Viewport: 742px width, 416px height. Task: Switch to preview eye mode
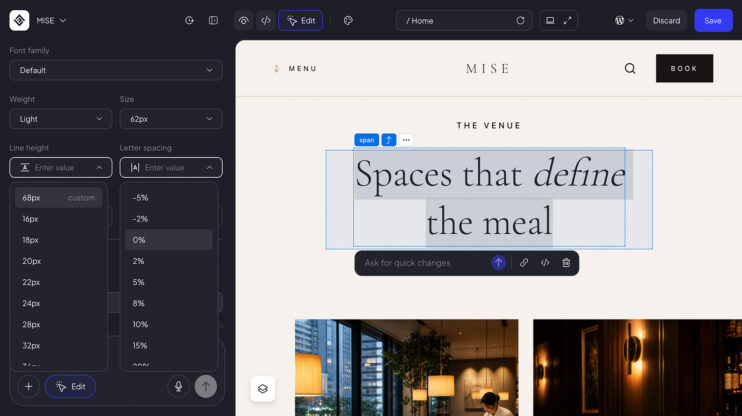(x=243, y=20)
